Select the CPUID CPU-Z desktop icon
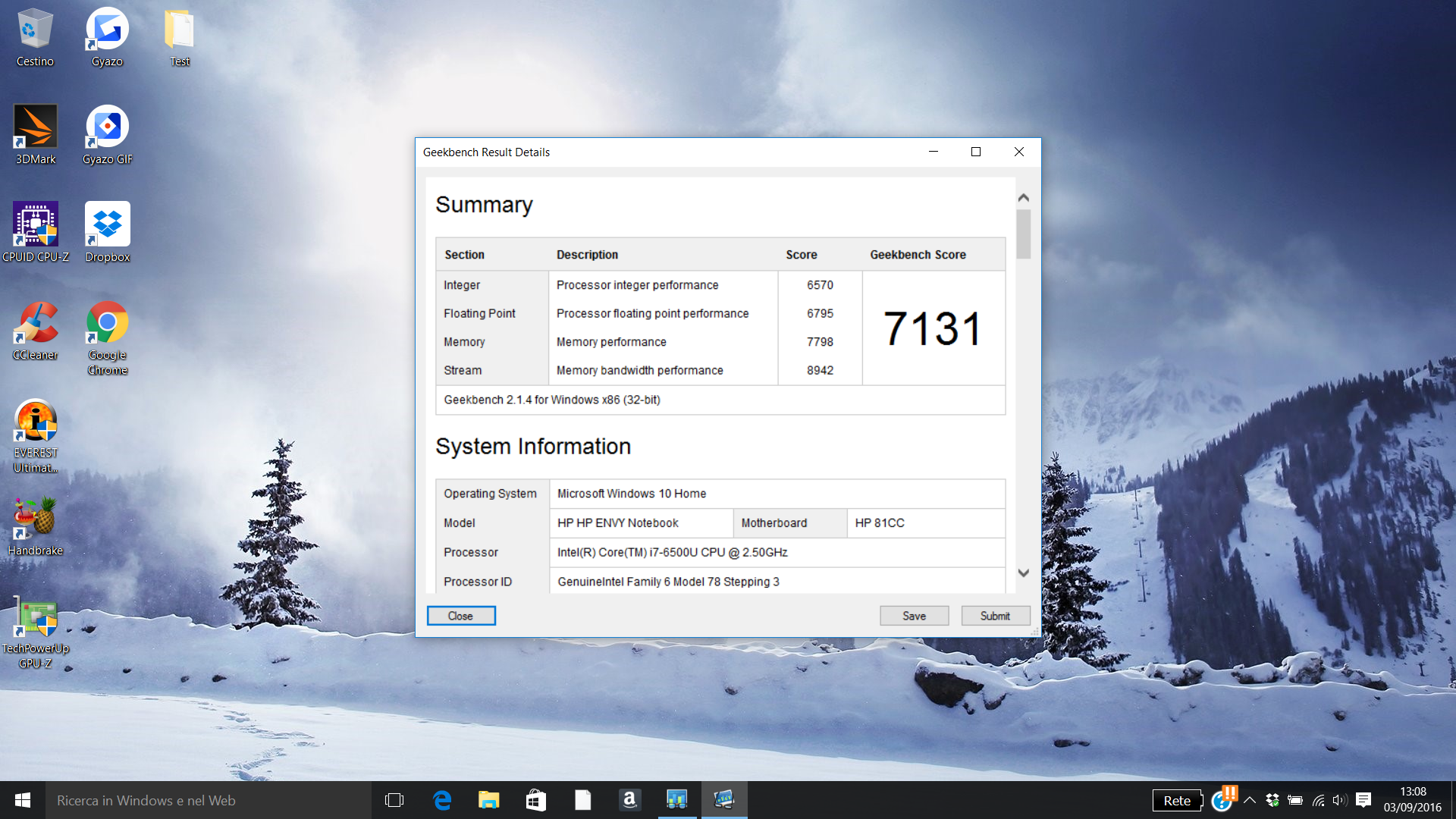Image resolution: width=1456 pixels, height=819 pixels. (36, 233)
